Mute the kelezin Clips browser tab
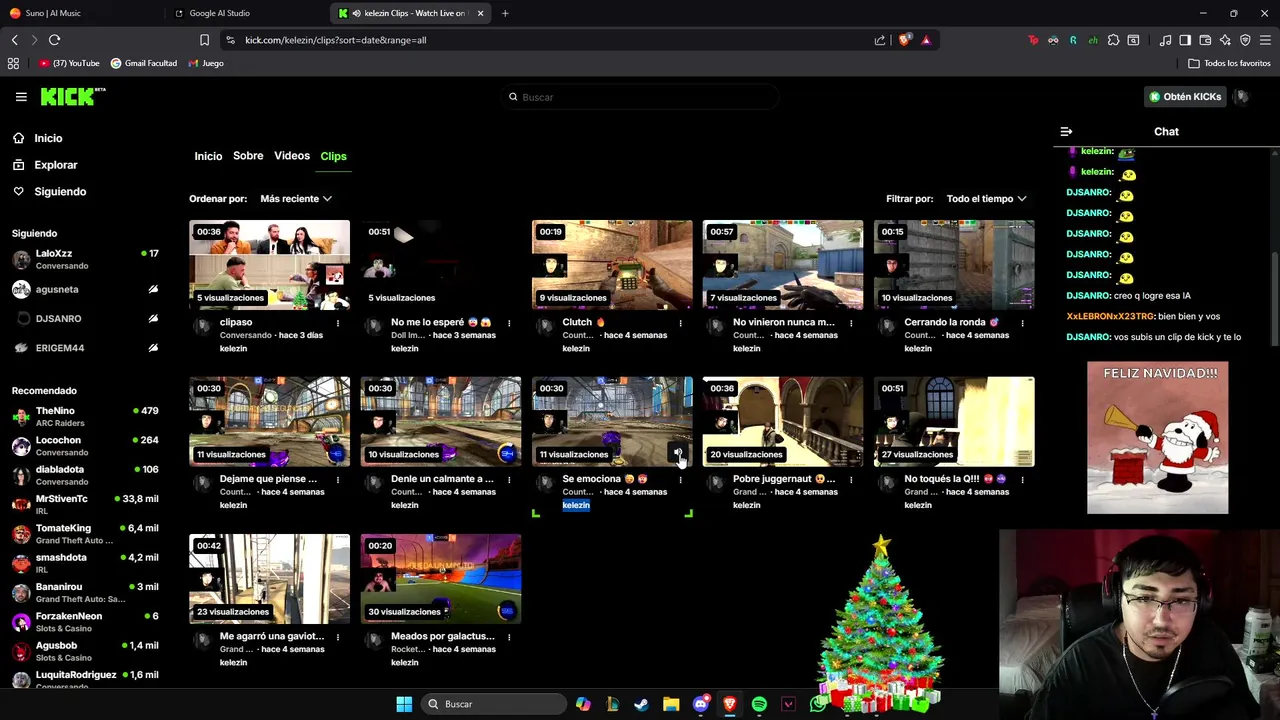The width and height of the screenshot is (1280, 720). coord(357,13)
